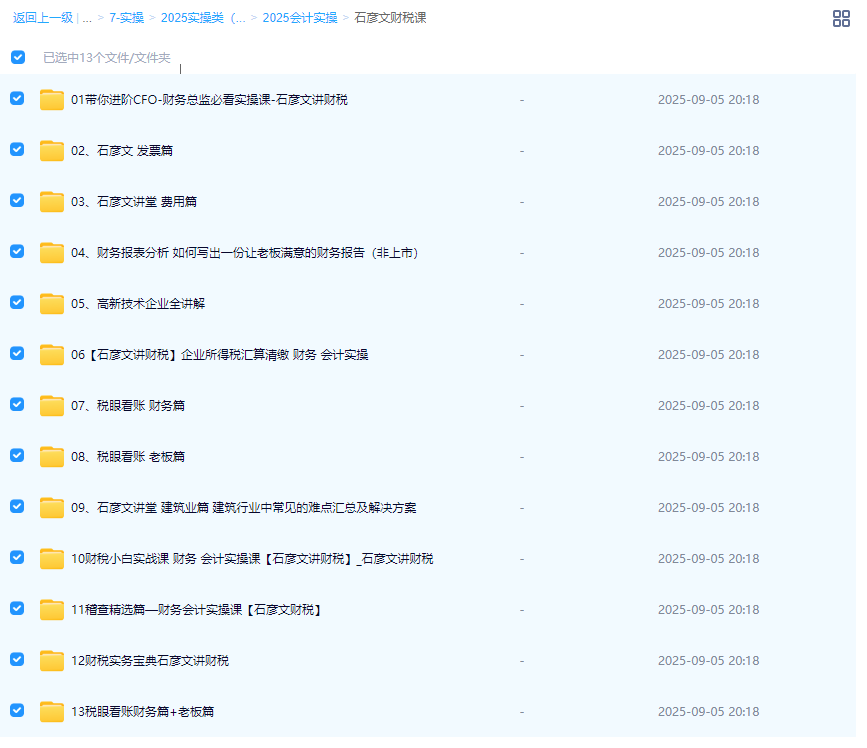Image resolution: width=867 pixels, height=748 pixels.
Task: Uncheck checkbox for 06 企业所得税汇算清缴 folder
Action: [x=17, y=353]
